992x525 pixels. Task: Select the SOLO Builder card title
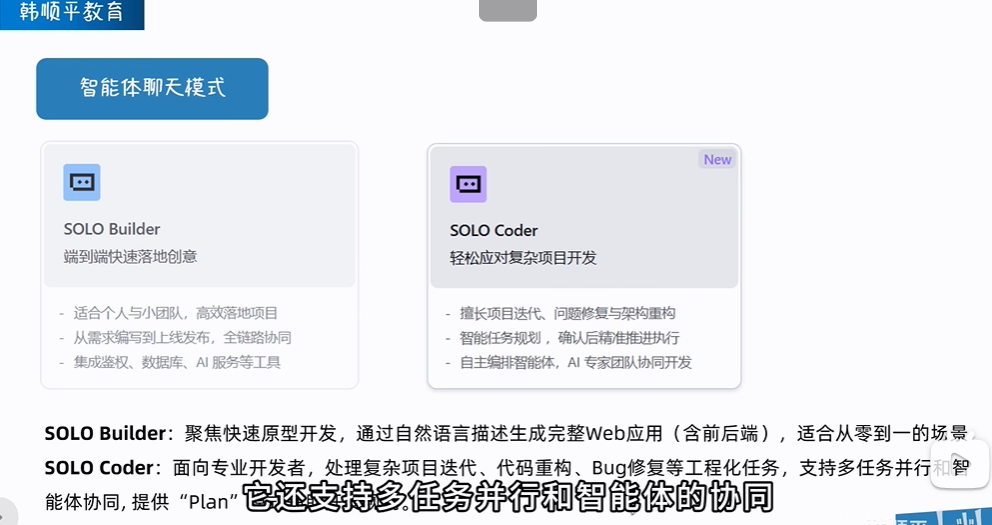pos(112,229)
